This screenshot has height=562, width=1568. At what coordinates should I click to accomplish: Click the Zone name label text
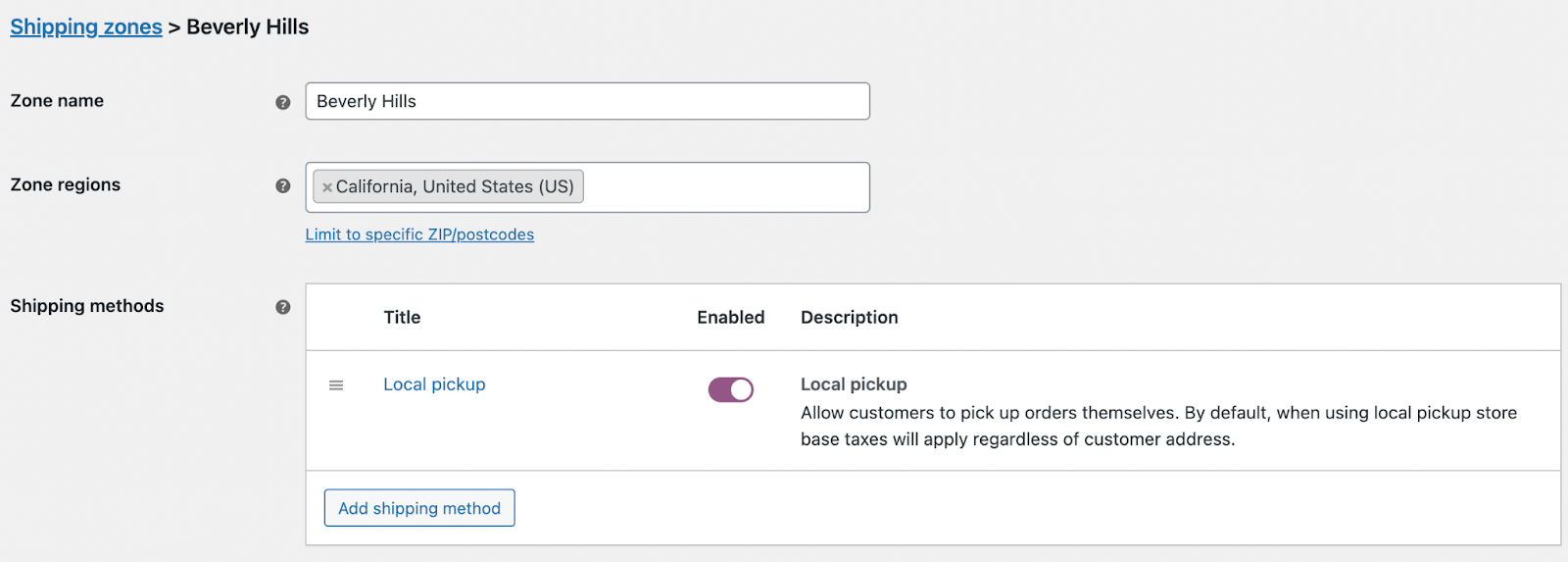[57, 101]
